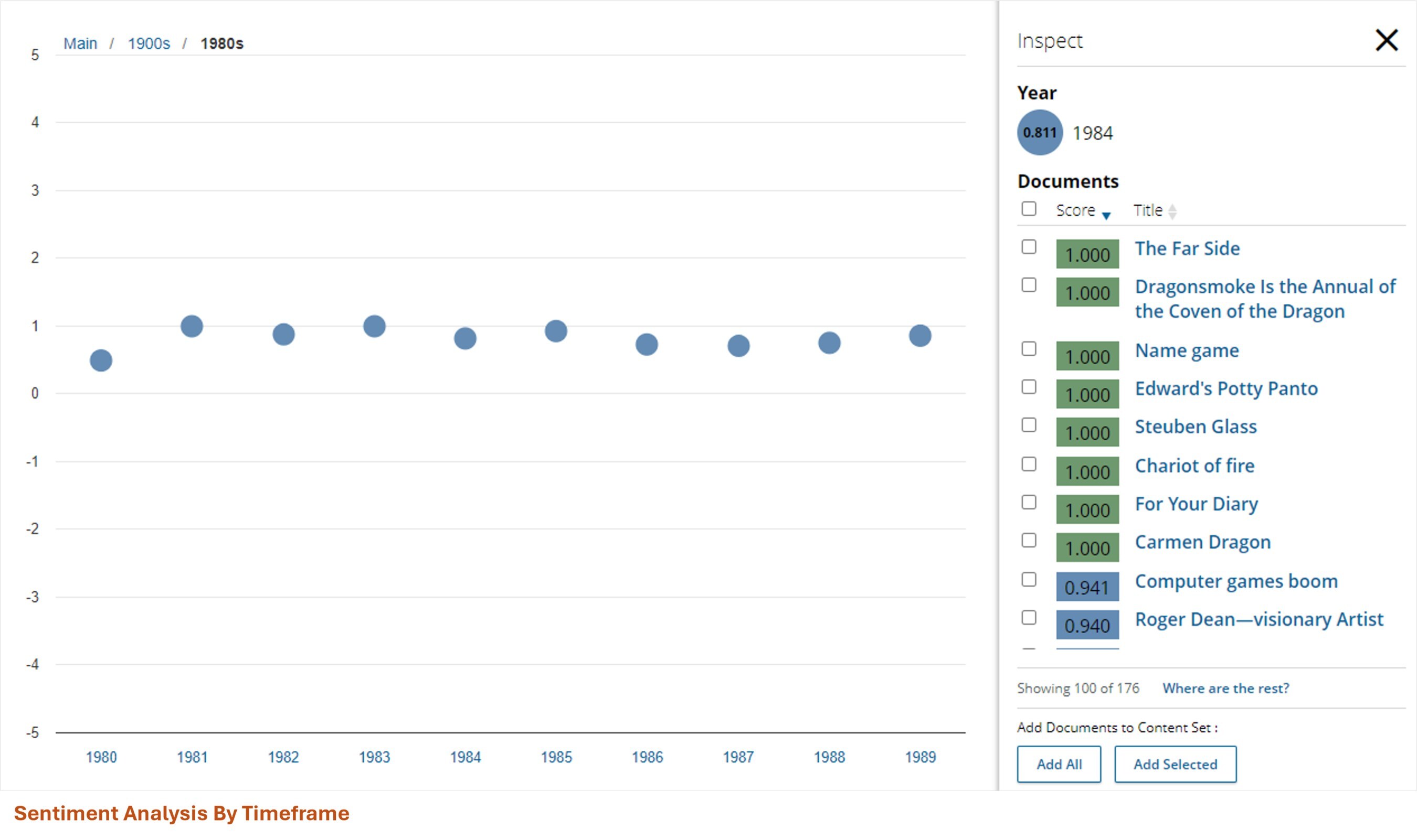Open 'Where are the rest?' link
This screenshot has width=1417, height=840.
[x=1225, y=688]
